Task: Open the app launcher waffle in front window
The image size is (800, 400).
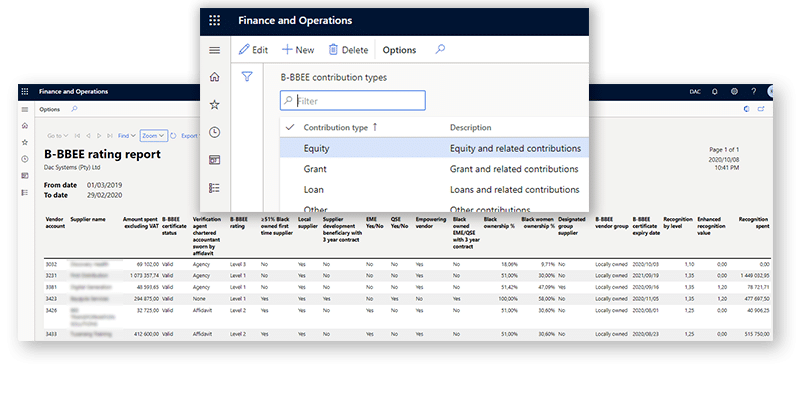Action: pyautogui.click(x=214, y=20)
